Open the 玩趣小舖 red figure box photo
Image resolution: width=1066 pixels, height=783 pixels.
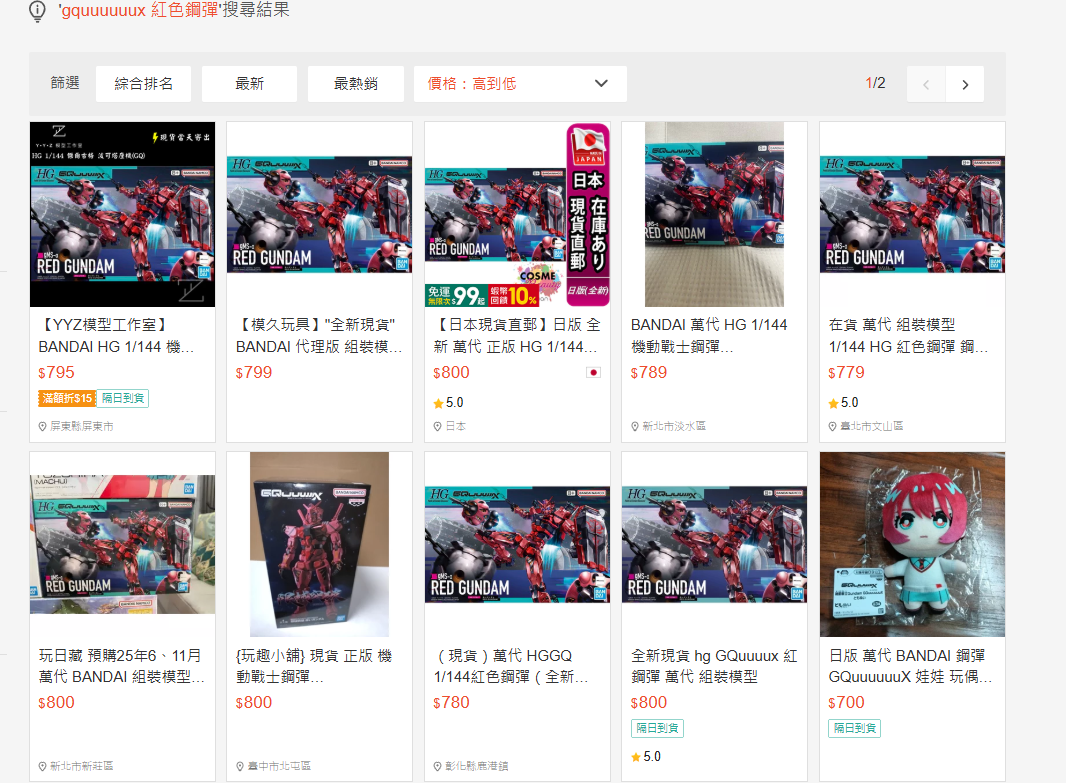320,544
